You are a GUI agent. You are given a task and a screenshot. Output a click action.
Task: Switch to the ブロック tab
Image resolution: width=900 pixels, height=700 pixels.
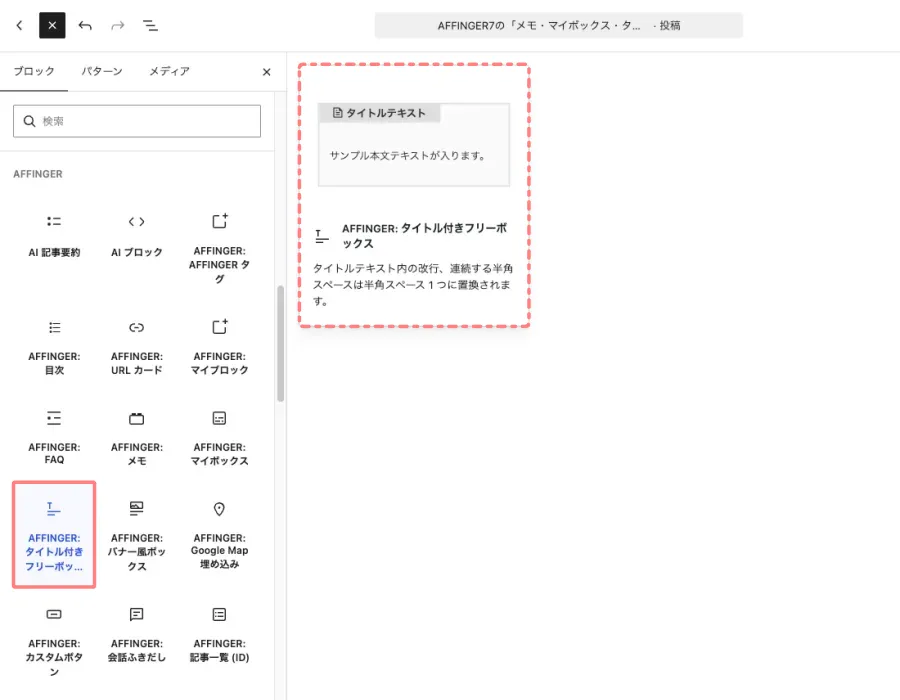[34, 71]
